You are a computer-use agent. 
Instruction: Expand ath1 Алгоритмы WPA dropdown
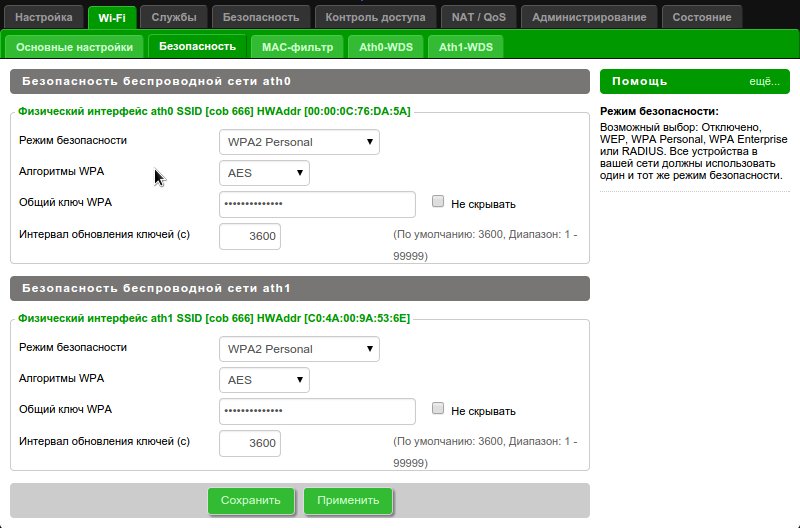point(264,380)
